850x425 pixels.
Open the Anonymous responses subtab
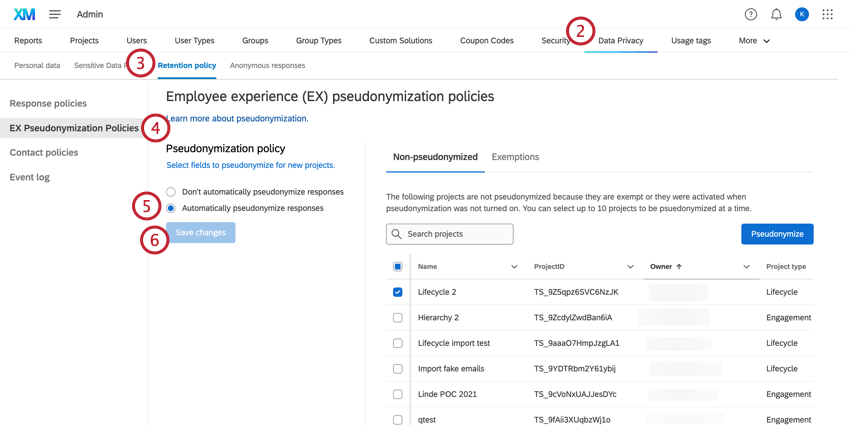click(267, 66)
